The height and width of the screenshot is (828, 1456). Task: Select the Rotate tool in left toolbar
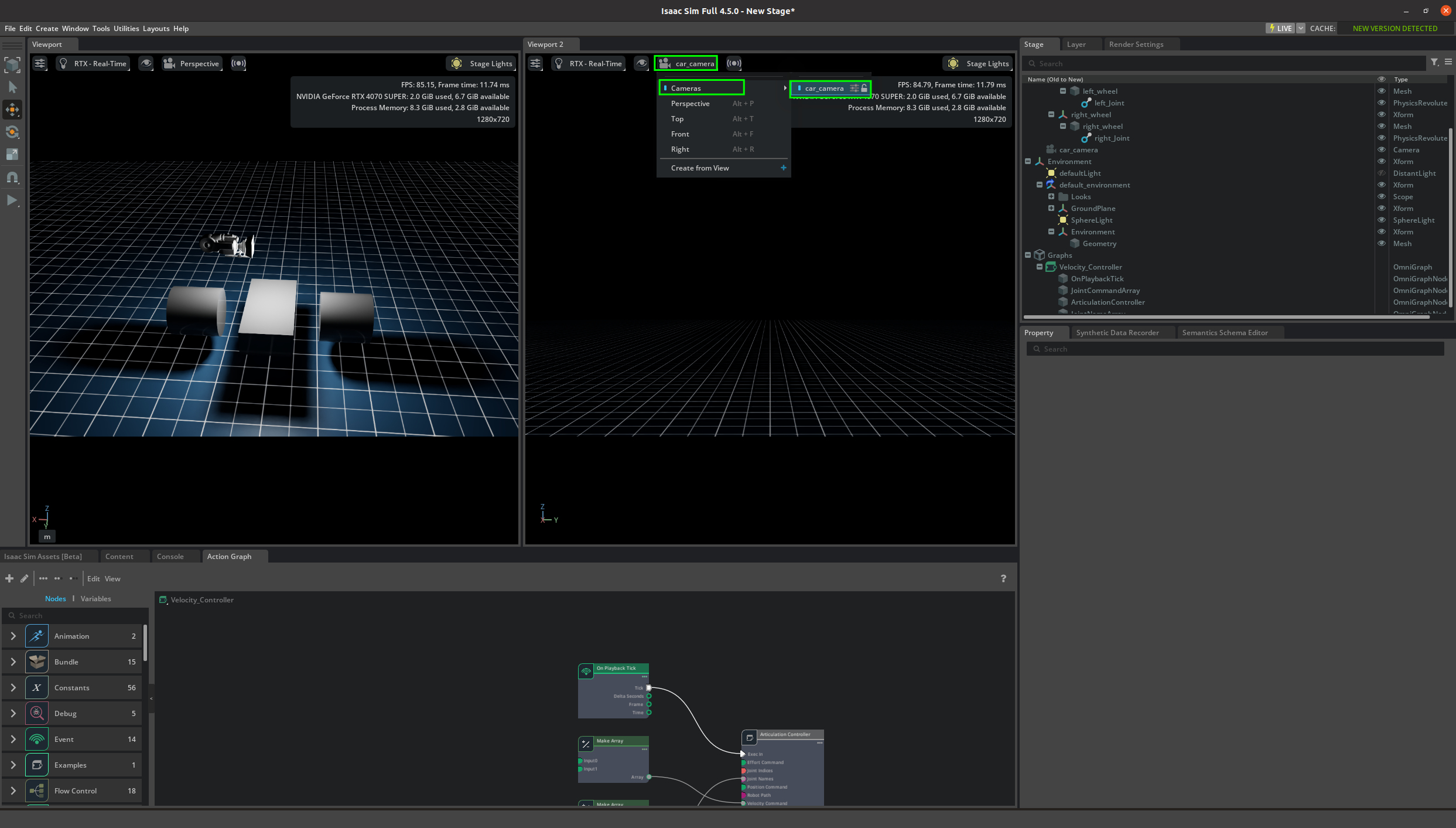click(x=12, y=132)
